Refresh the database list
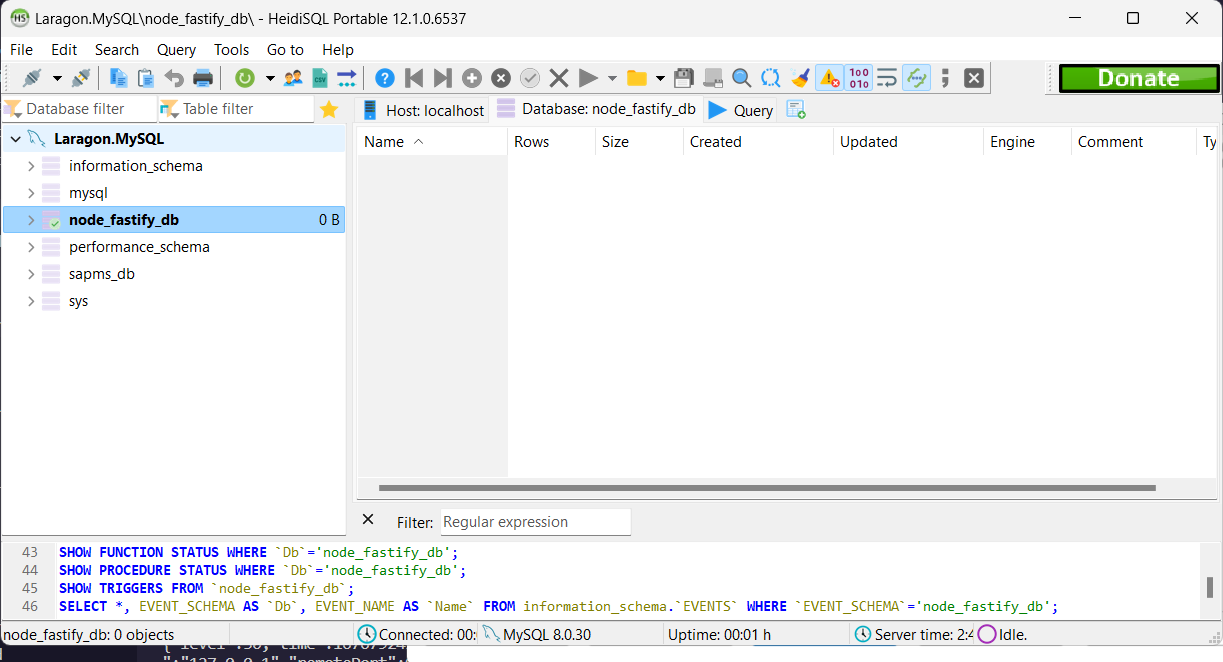The width and height of the screenshot is (1223, 662). [246, 77]
